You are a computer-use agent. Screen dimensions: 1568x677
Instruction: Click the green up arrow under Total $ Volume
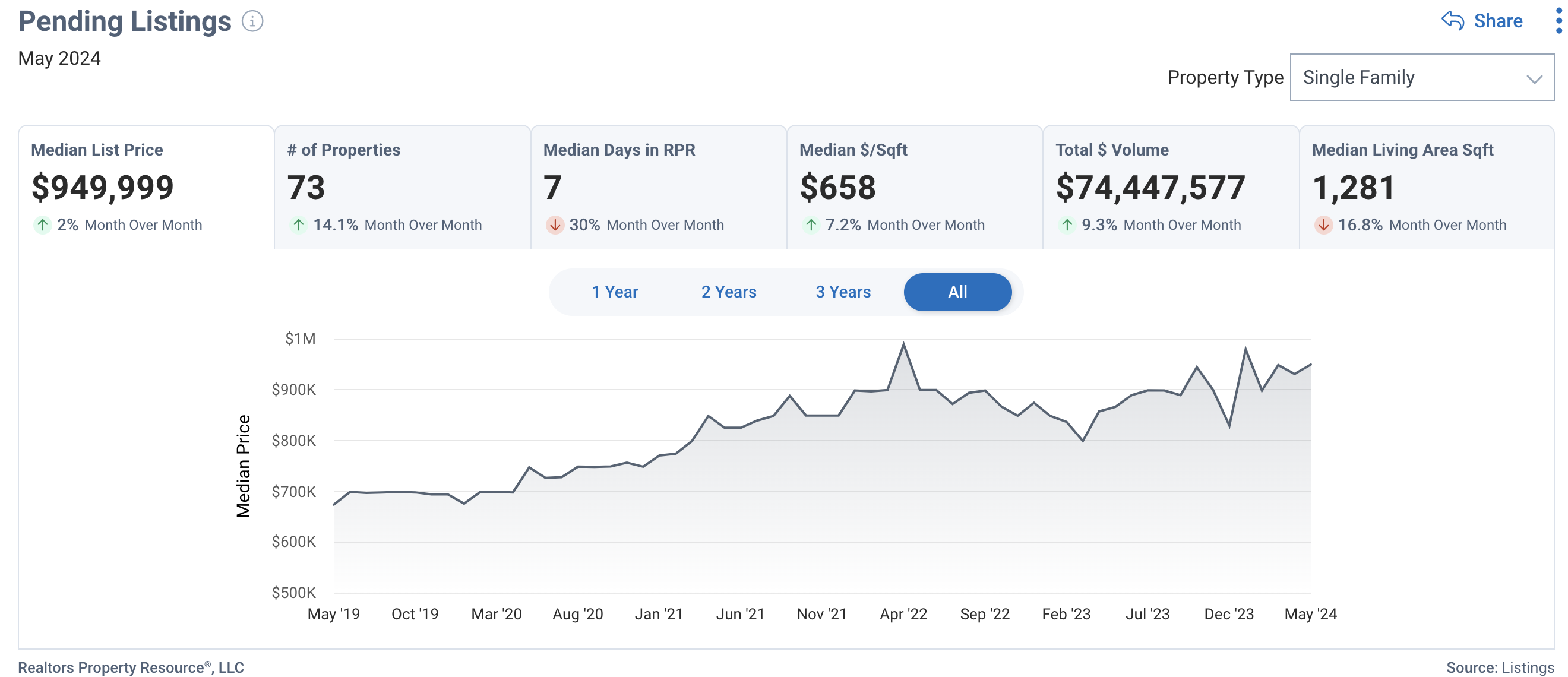(1067, 224)
